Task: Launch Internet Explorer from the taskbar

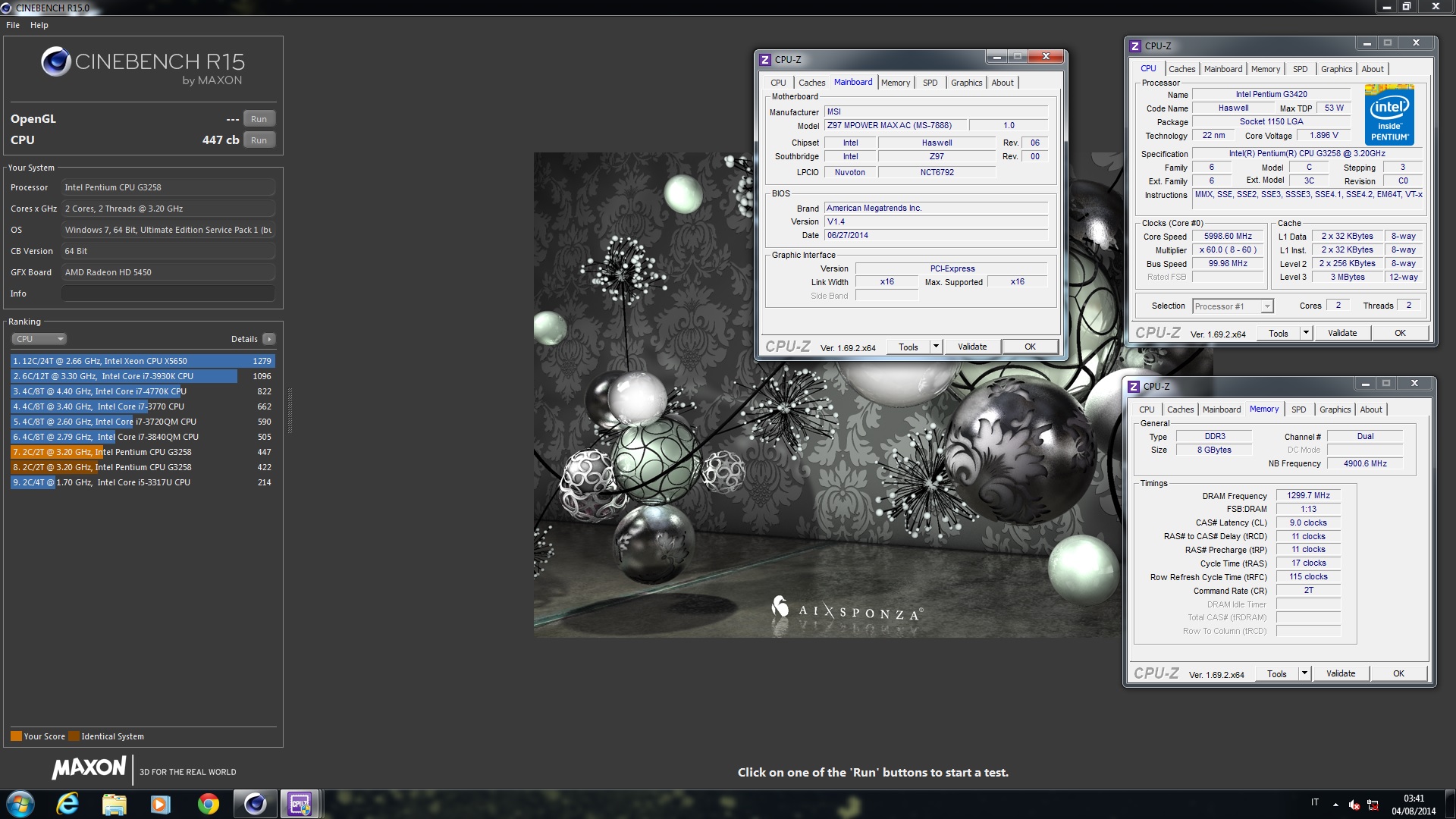Action: pyautogui.click(x=67, y=804)
